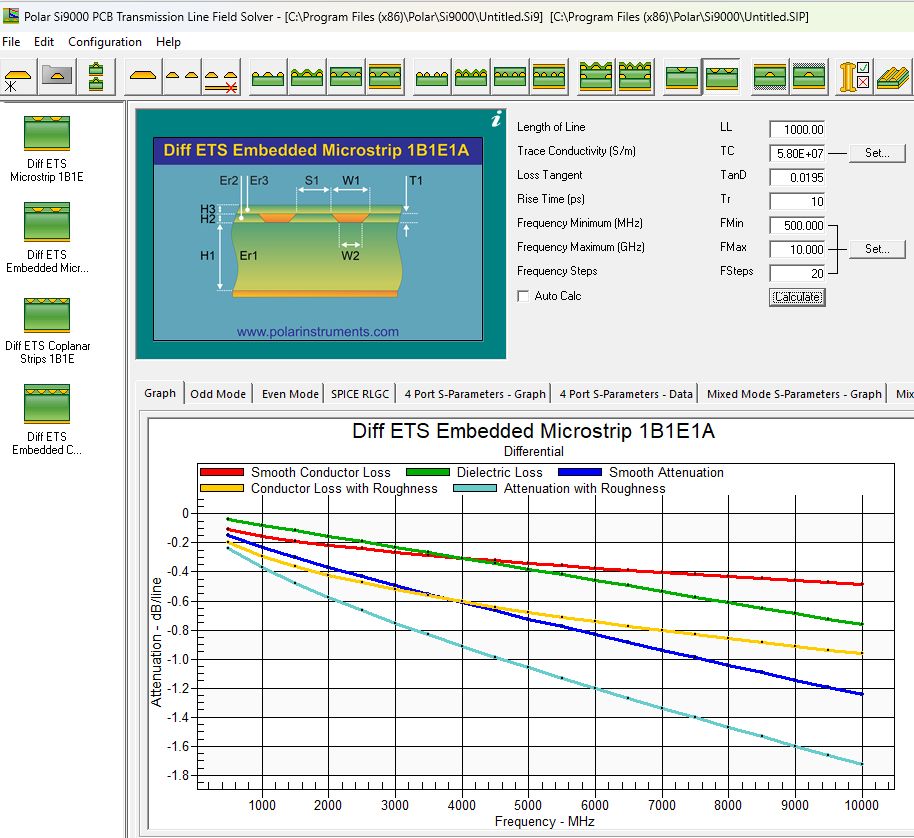The width and height of the screenshot is (914, 838).
Task: Click the Frequency Steps FSteps field
Action: pyautogui.click(x=797, y=273)
